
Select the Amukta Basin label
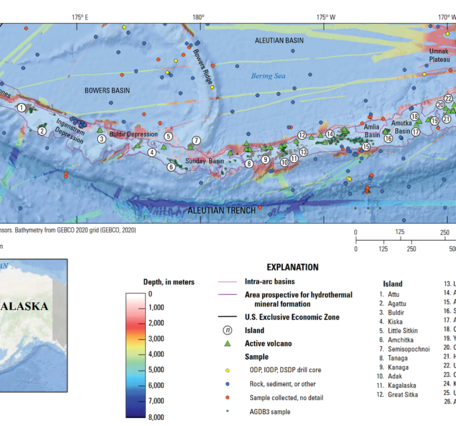click(401, 127)
